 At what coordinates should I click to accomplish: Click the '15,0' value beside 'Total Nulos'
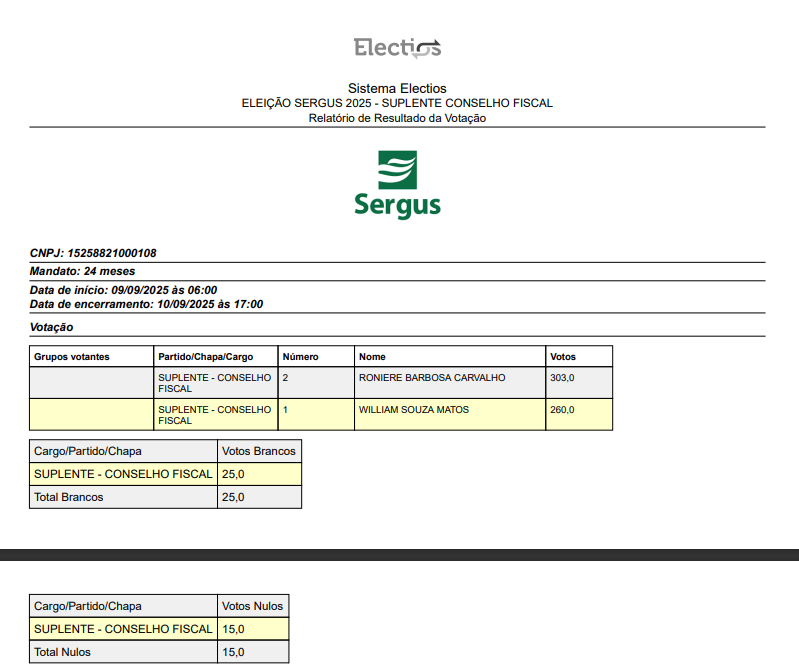tap(233, 652)
